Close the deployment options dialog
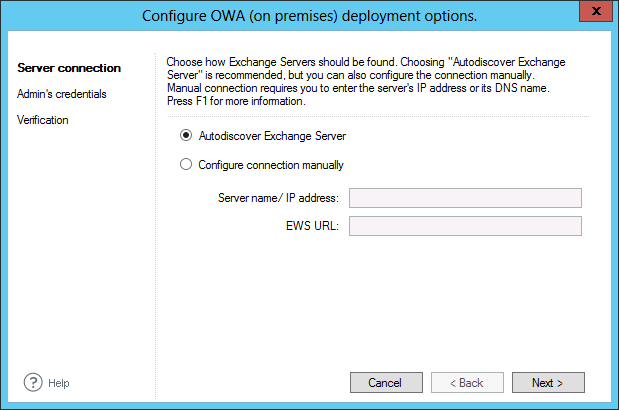This screenshot has width=619, height=410. (x=596, y=11)
